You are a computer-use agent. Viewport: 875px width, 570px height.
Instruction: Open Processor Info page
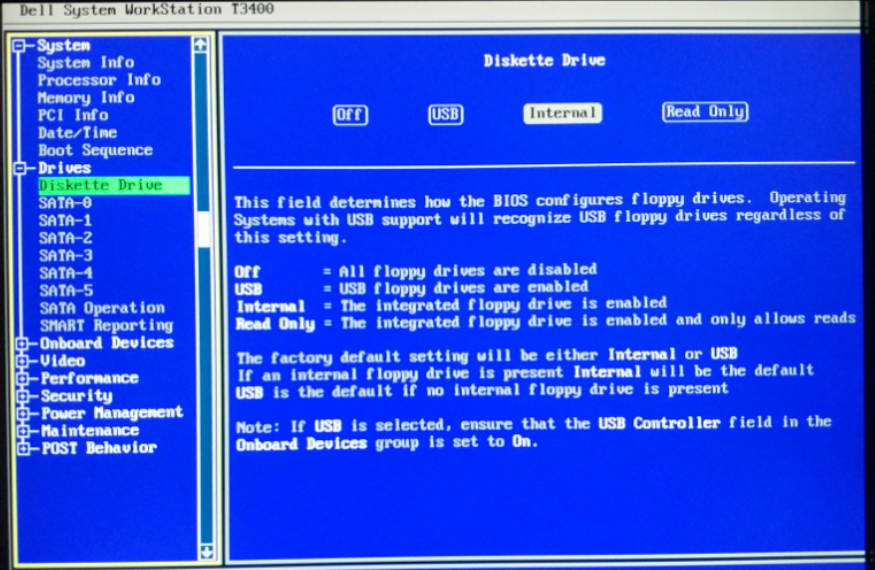(x=99, y=80)
